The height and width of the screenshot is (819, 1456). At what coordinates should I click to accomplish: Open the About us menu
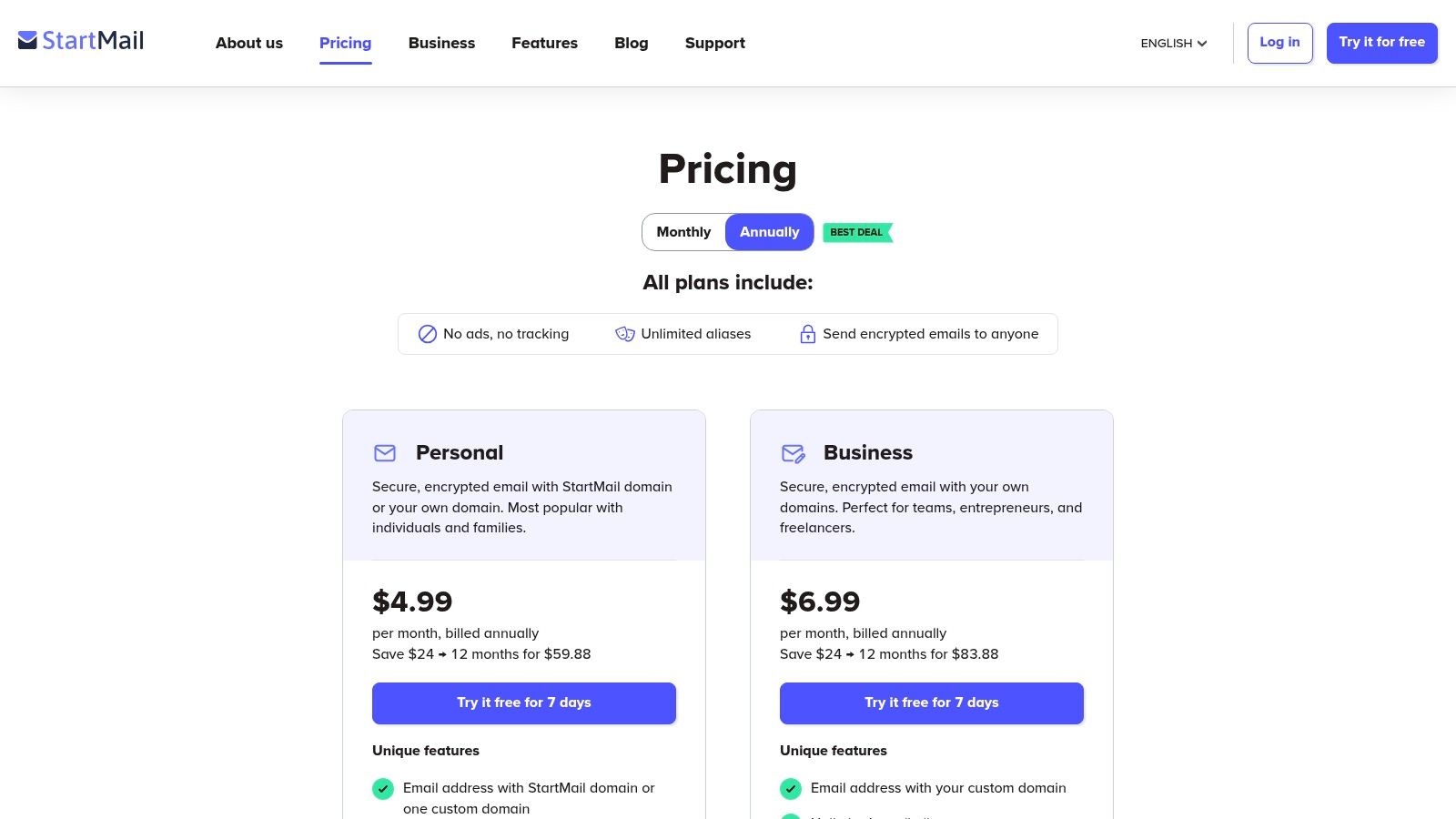[x=249, y=43]
